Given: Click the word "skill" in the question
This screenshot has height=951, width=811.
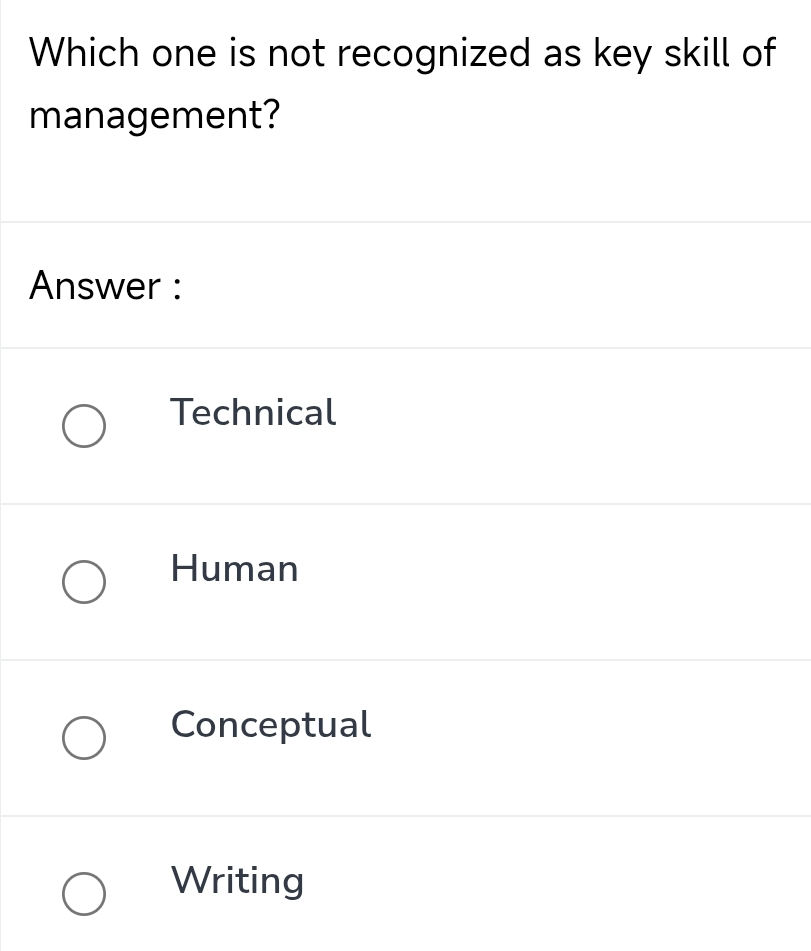Looking at the screenshot, I should (697, 53).
